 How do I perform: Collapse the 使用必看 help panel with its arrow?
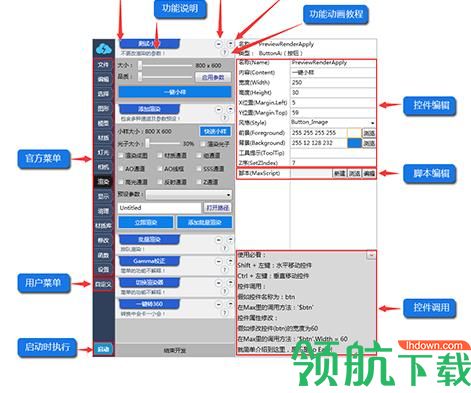[x=371, y=255]
